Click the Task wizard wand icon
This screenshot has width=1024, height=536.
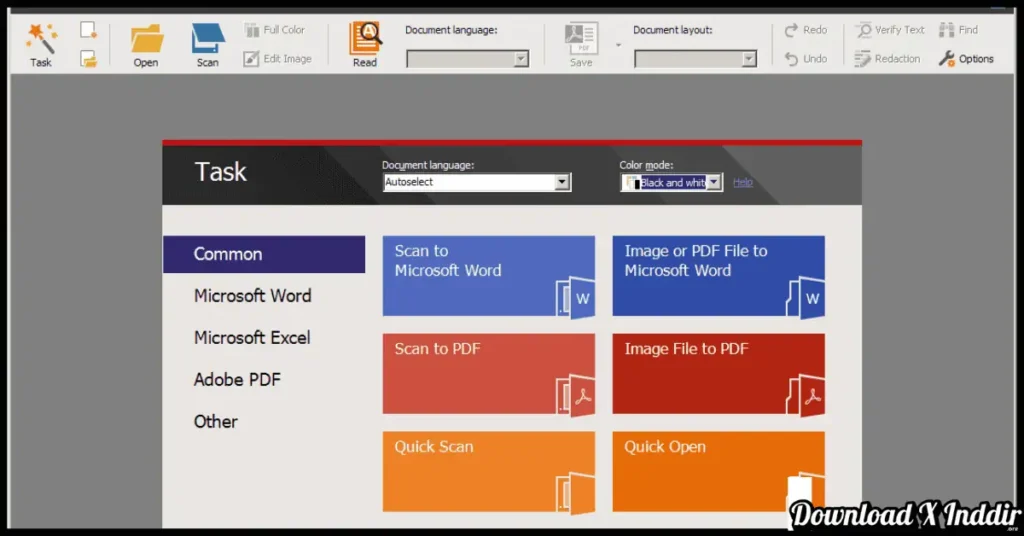click(x=41, y=39)
